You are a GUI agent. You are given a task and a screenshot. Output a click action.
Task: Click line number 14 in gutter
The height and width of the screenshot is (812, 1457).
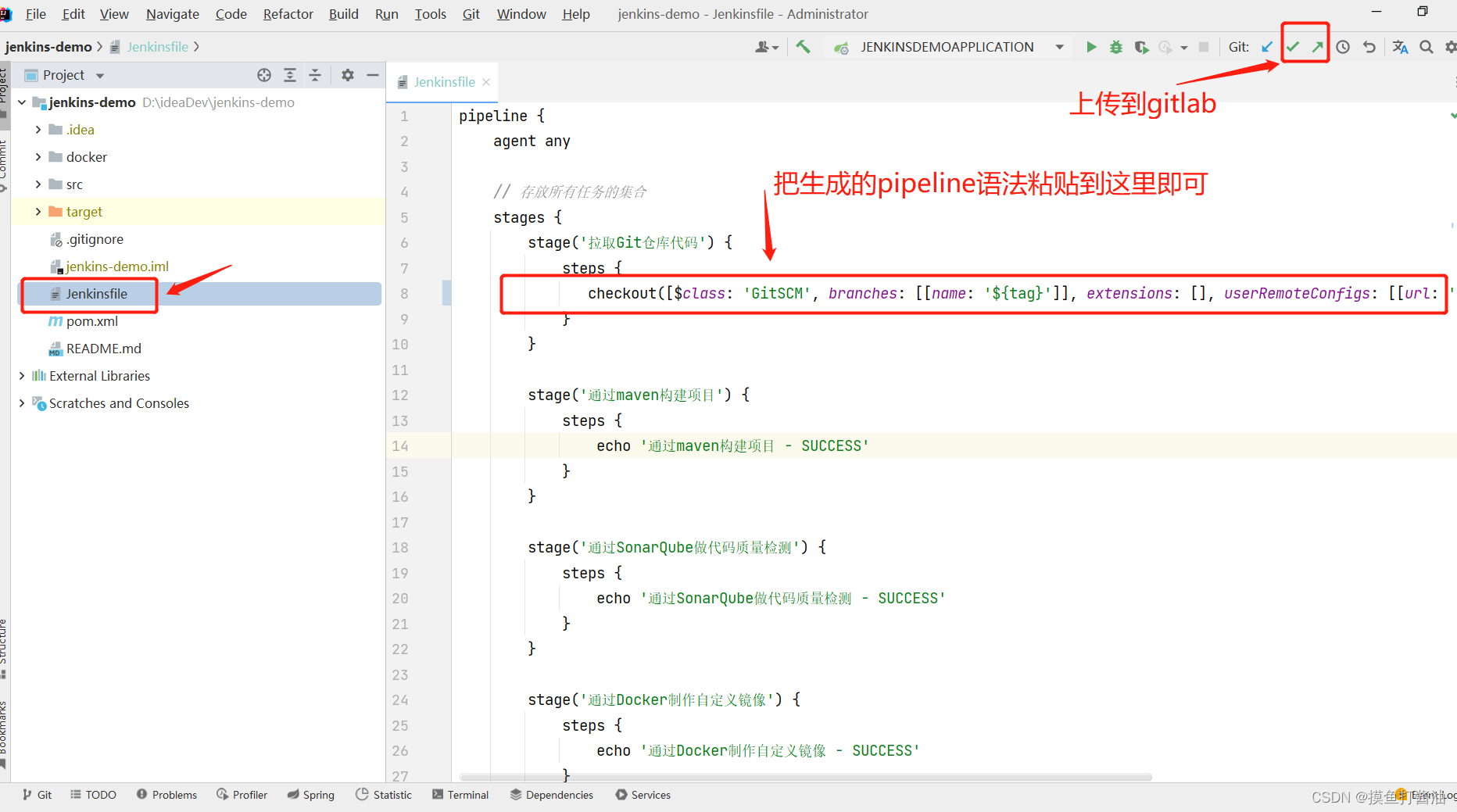400,446
